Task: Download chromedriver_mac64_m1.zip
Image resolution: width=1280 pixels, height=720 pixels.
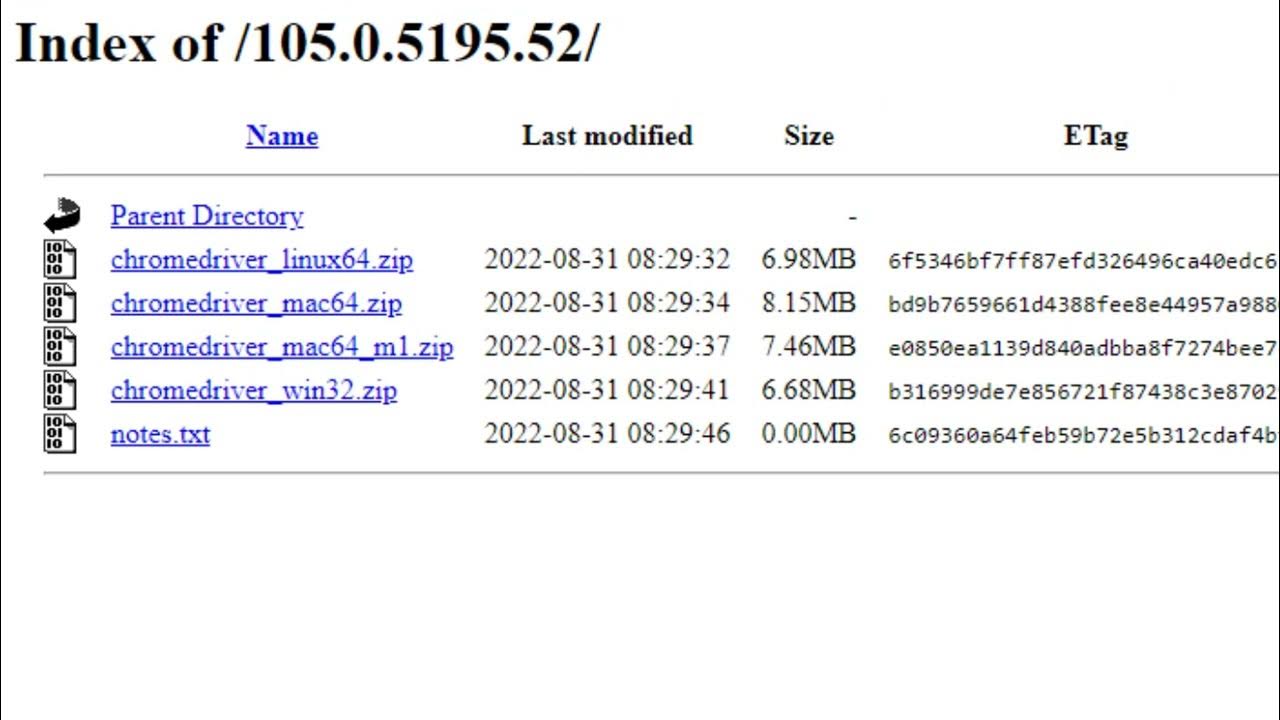Action: pos(282,347)
